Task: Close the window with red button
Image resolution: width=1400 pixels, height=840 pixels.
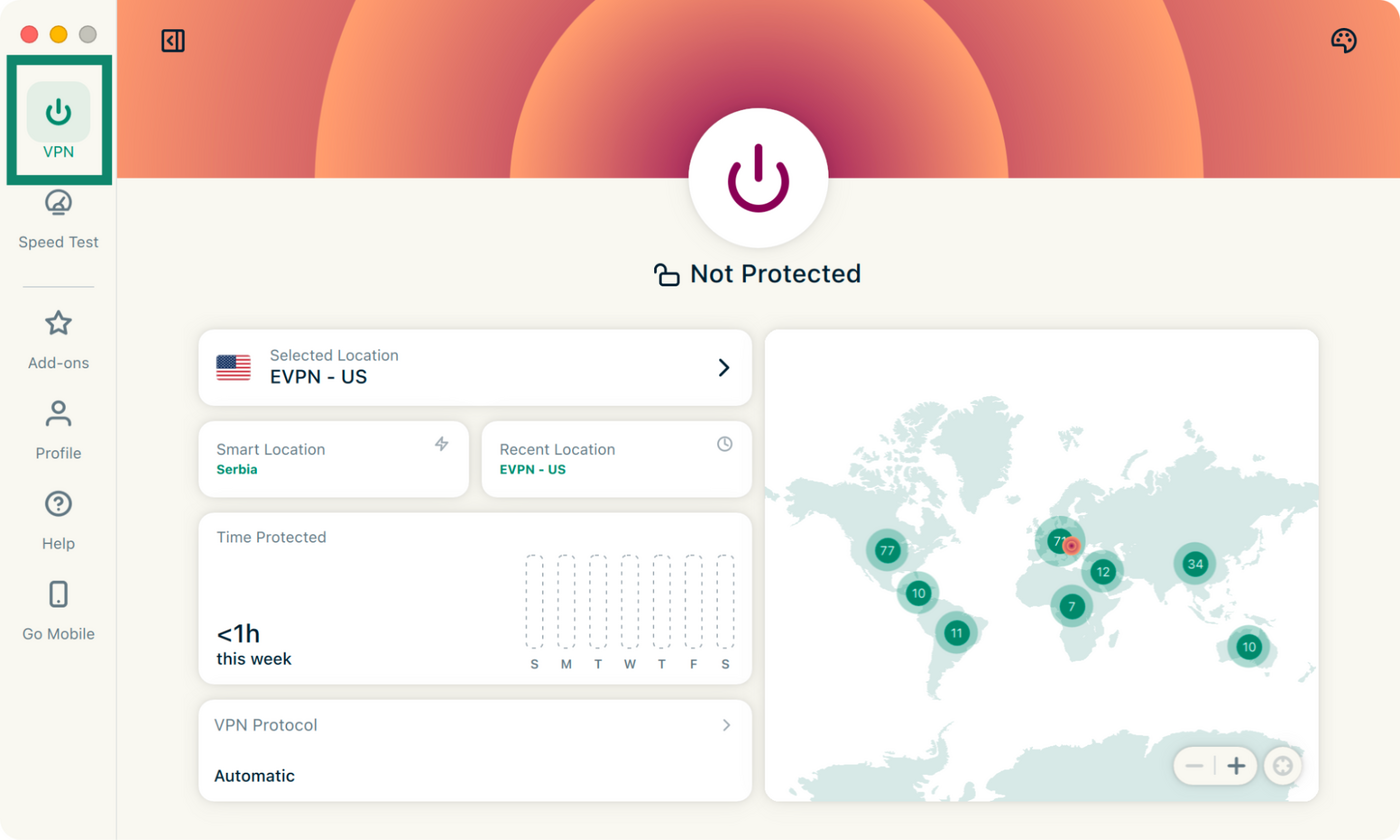Action: coord(29,34)
